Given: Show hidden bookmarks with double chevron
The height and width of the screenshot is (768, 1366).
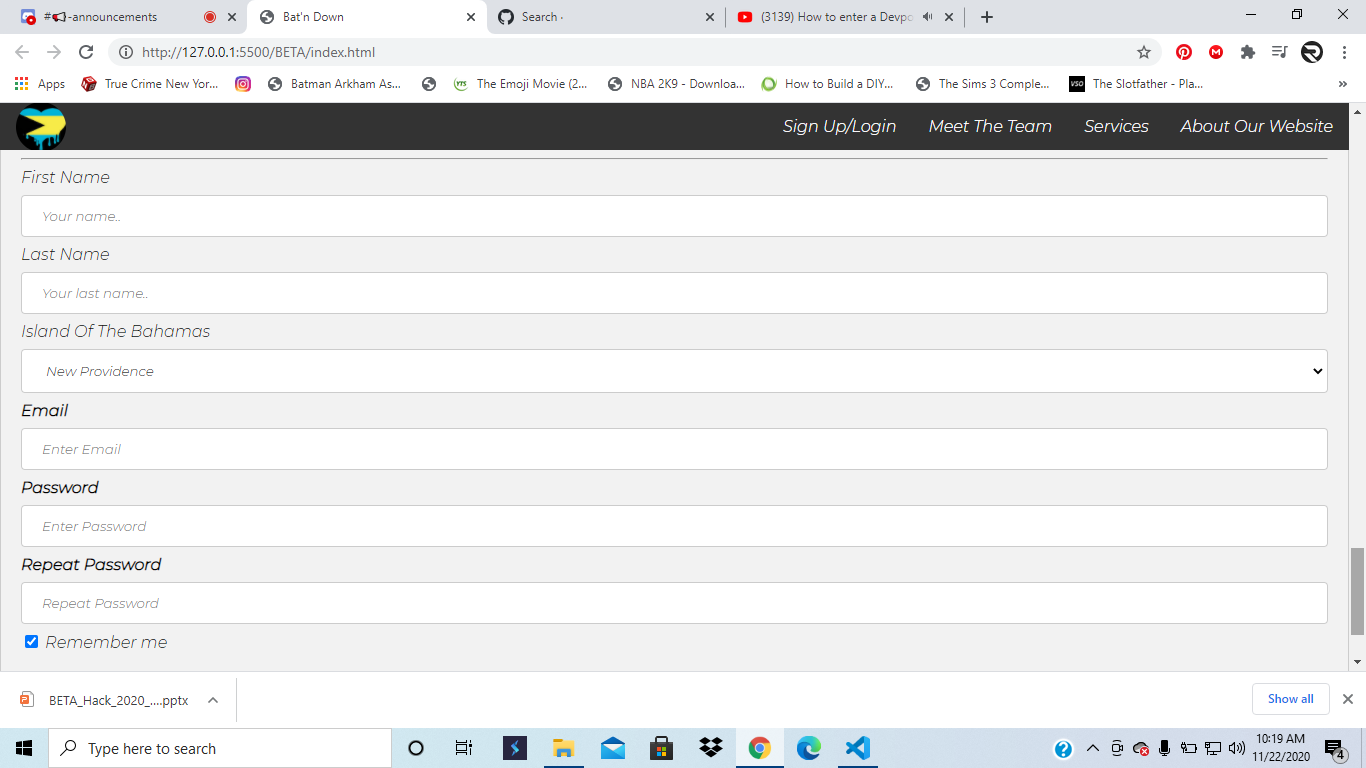Looking at the screenshot, I should (x=1342, y=84).
